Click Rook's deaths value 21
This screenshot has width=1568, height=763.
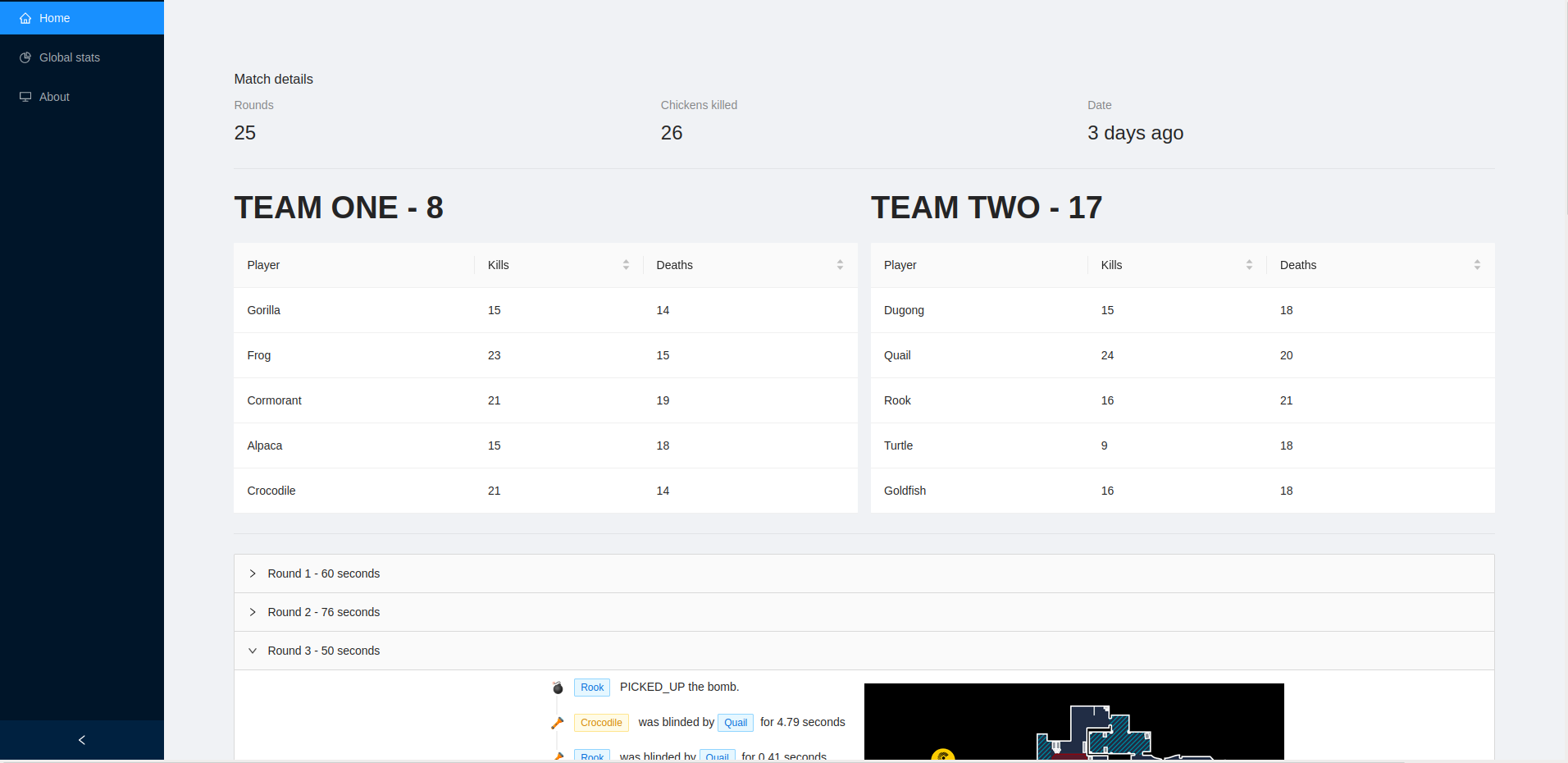pos(1286,400)
